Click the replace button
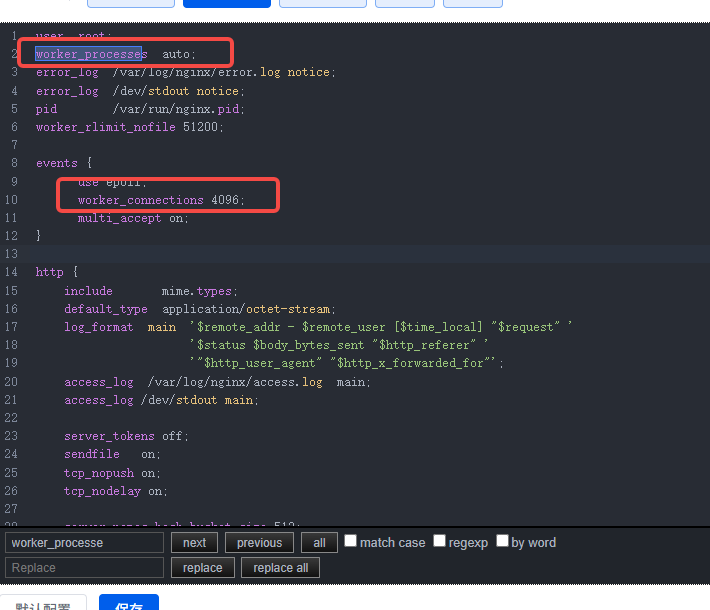The height and width of the screenshot is (610, 710). [x=203, y=568]
